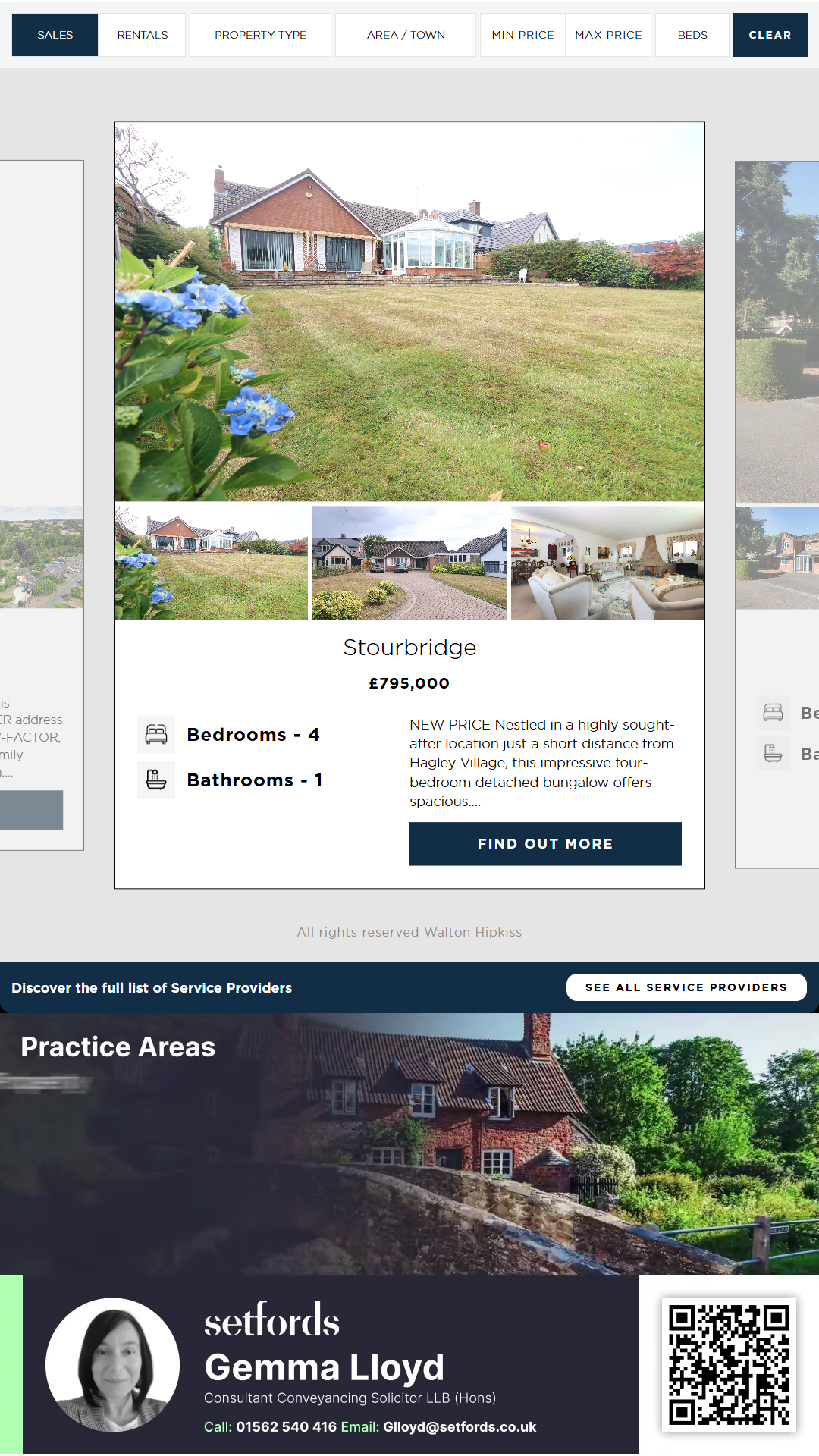Open the Property Type dropdown
The image size is (819, 1456).
(260, 35)
